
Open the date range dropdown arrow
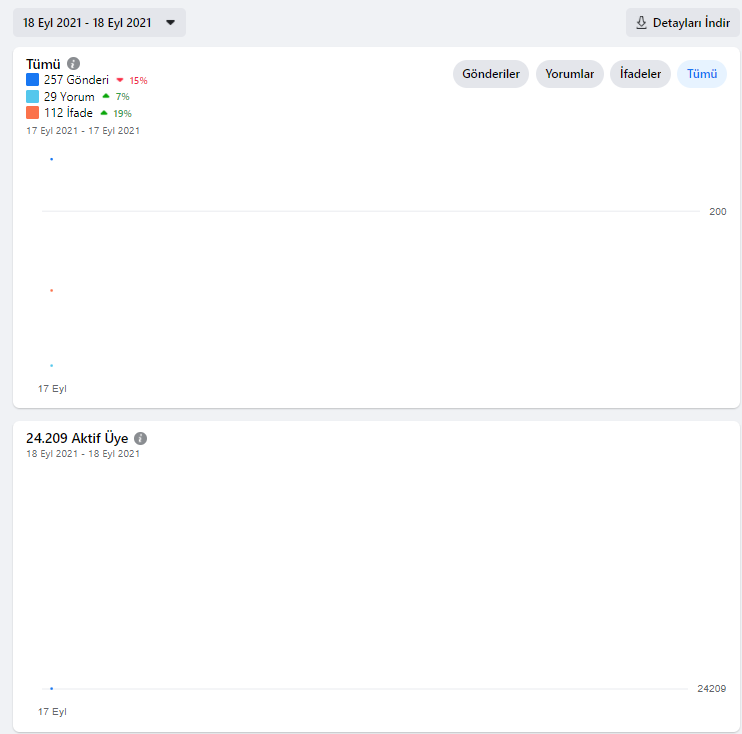[170, 23]
